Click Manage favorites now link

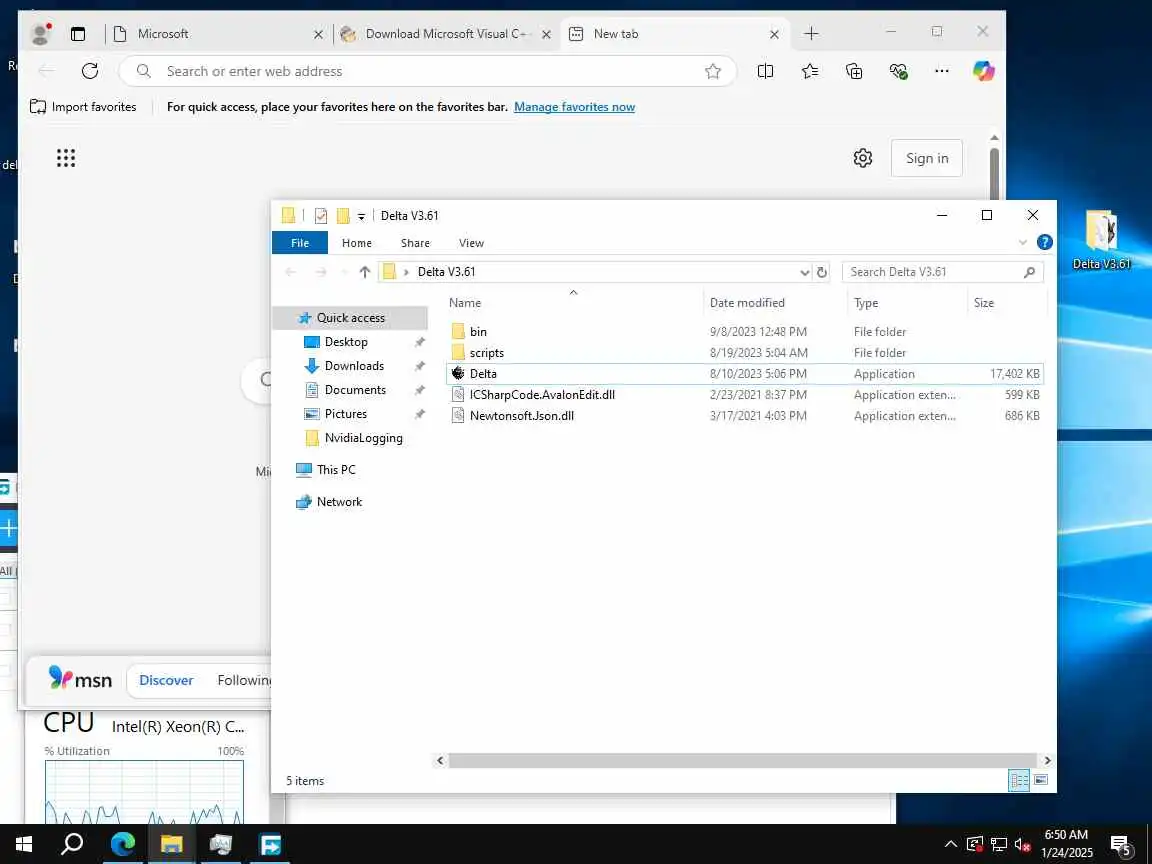(575, 107)
